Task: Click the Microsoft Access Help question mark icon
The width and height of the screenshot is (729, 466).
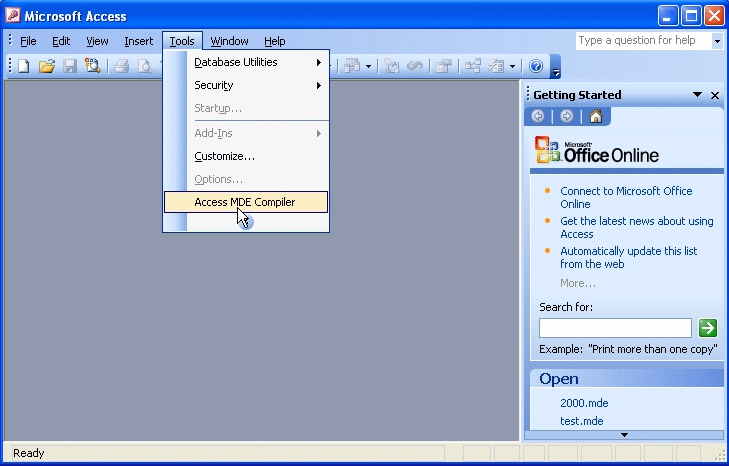Action: coord(536,67)
